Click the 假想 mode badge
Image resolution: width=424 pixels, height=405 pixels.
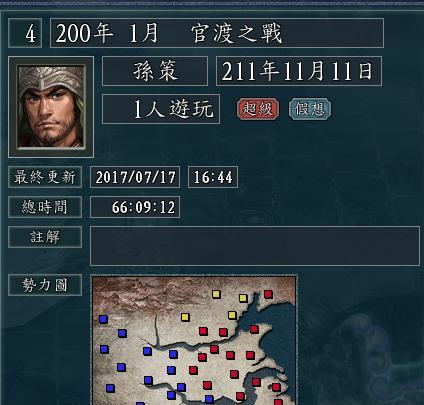[x=310, y=109]
